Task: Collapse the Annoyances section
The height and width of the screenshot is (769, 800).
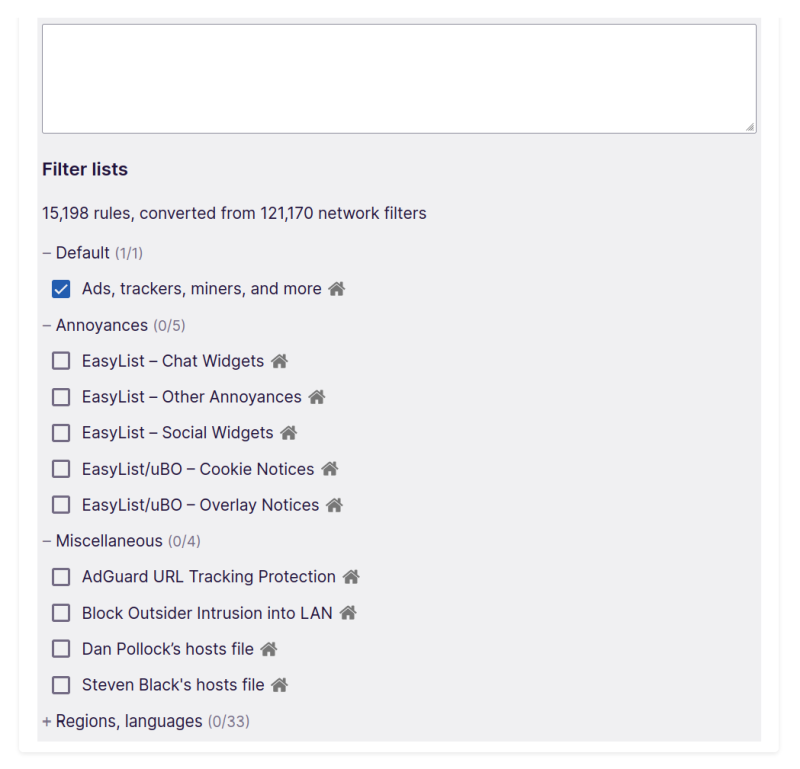Action: pyautogui.click(x=46, y=324)
